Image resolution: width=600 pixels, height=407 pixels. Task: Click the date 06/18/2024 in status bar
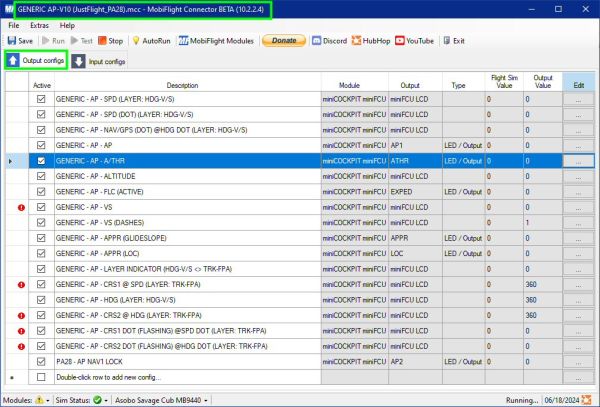(x=562, y=400)
